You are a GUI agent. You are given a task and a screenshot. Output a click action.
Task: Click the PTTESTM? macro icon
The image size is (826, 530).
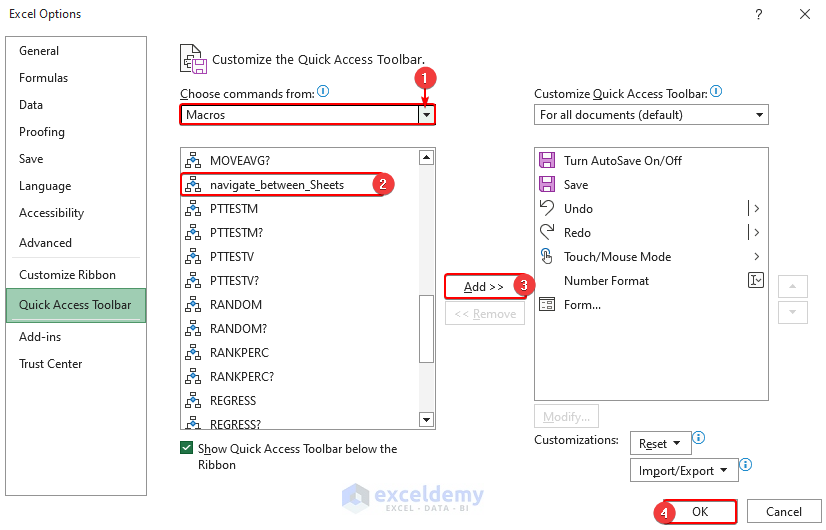click(193, 232)
